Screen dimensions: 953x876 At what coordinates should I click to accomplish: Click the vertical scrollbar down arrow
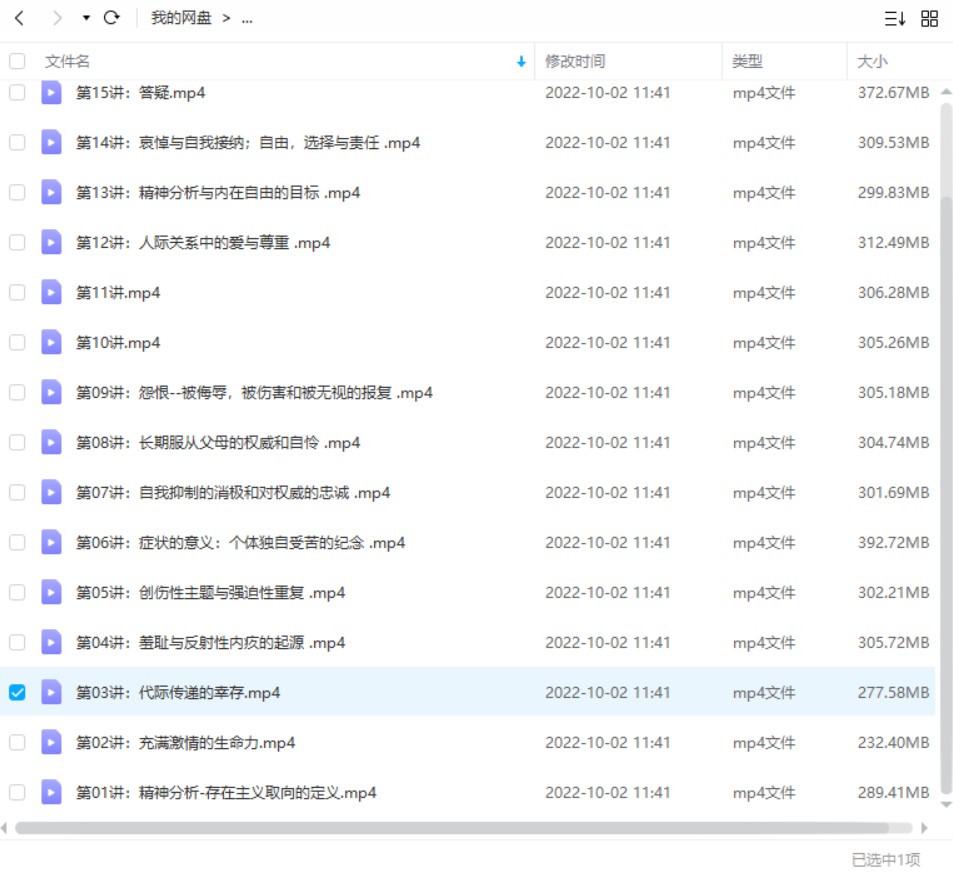point(946,805)
